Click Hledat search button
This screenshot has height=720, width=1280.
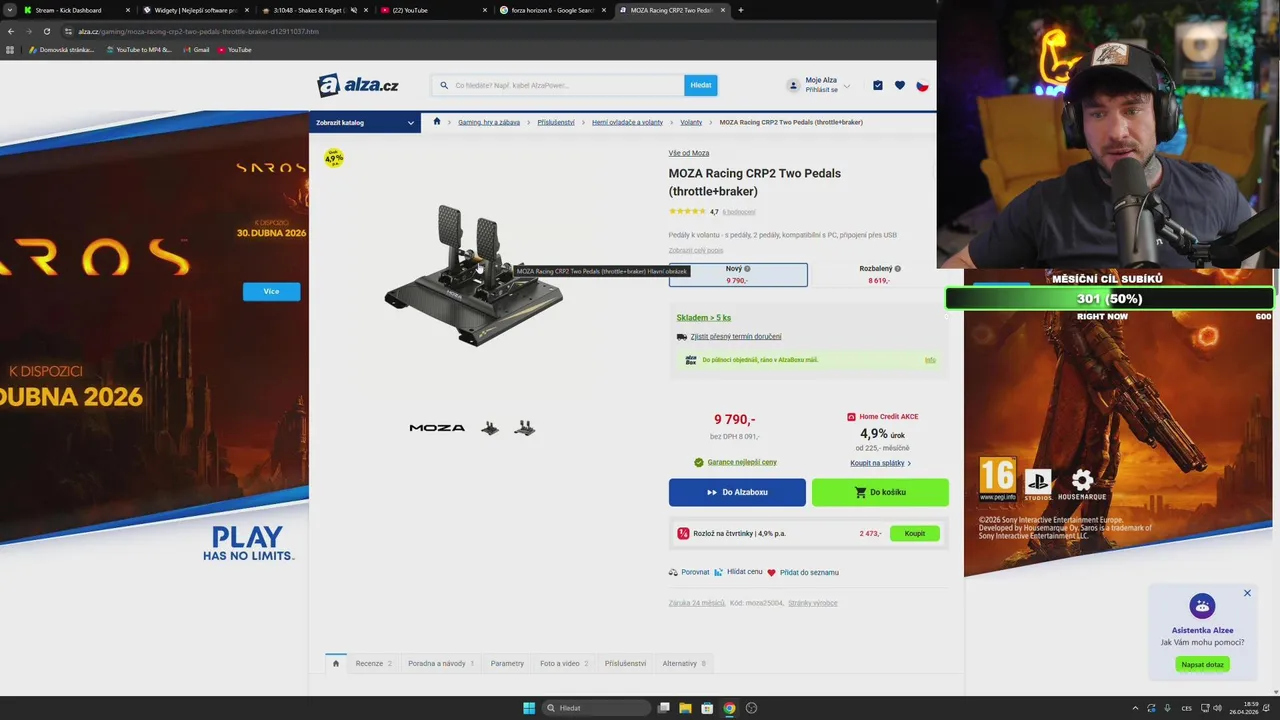click(x=701, y=85)
